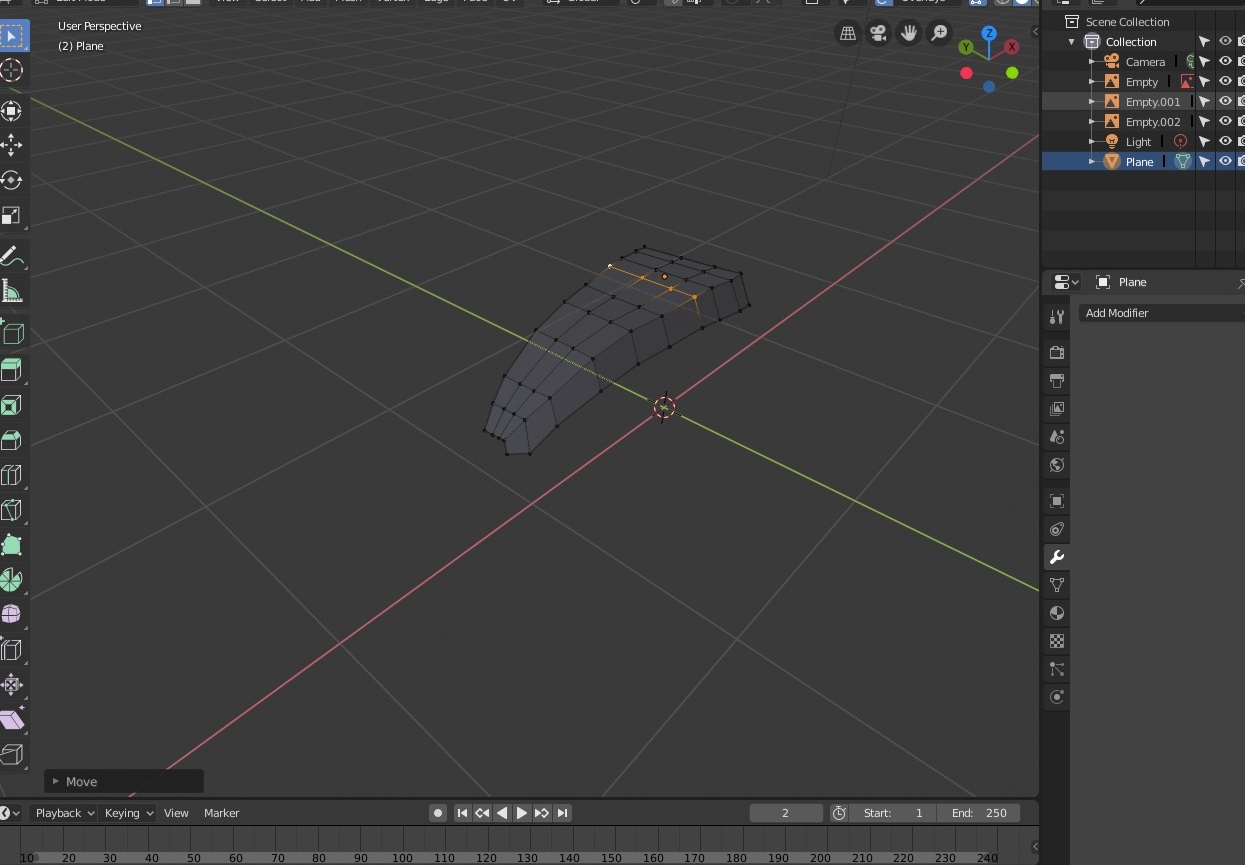Screen dimensions: 1245x865
Task: Click the light data icon beside Light
Action: pos(1180,141)
